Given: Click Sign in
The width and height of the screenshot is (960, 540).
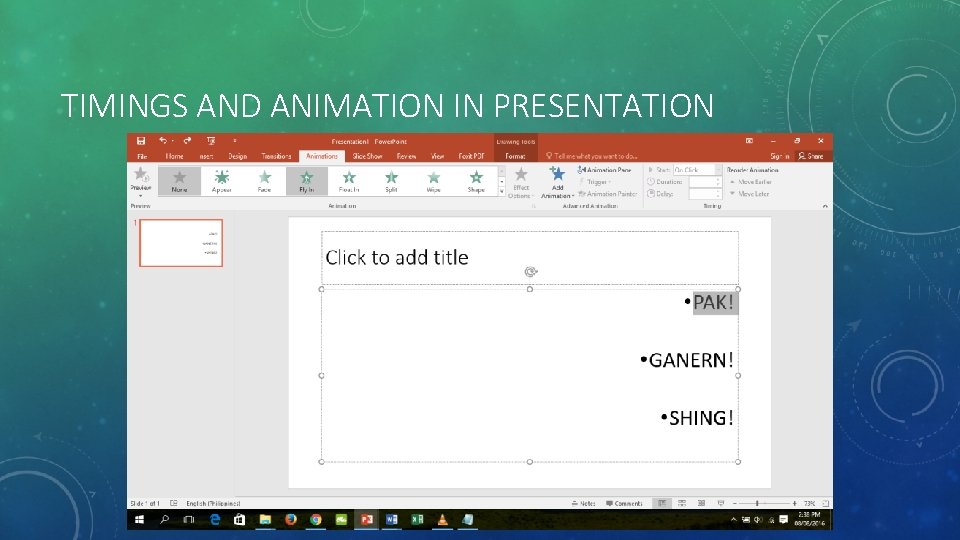Looking at the screenshot, I should 779,157.
